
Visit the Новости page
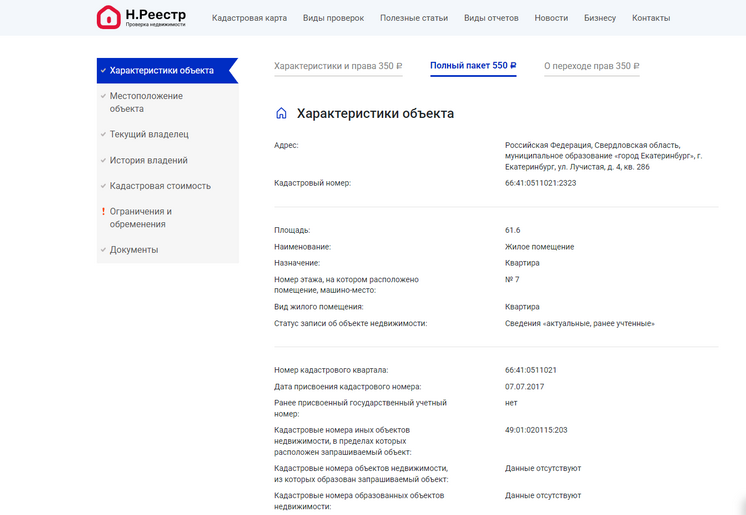[x=551, y=18]
